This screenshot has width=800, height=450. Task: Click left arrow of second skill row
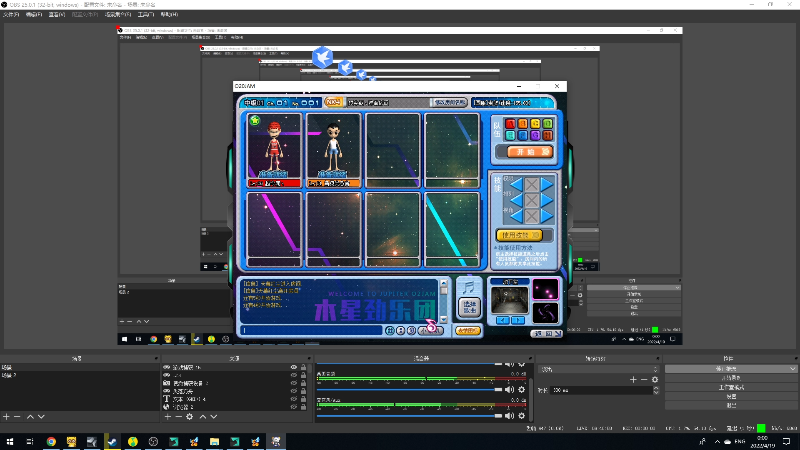point(516,200)
